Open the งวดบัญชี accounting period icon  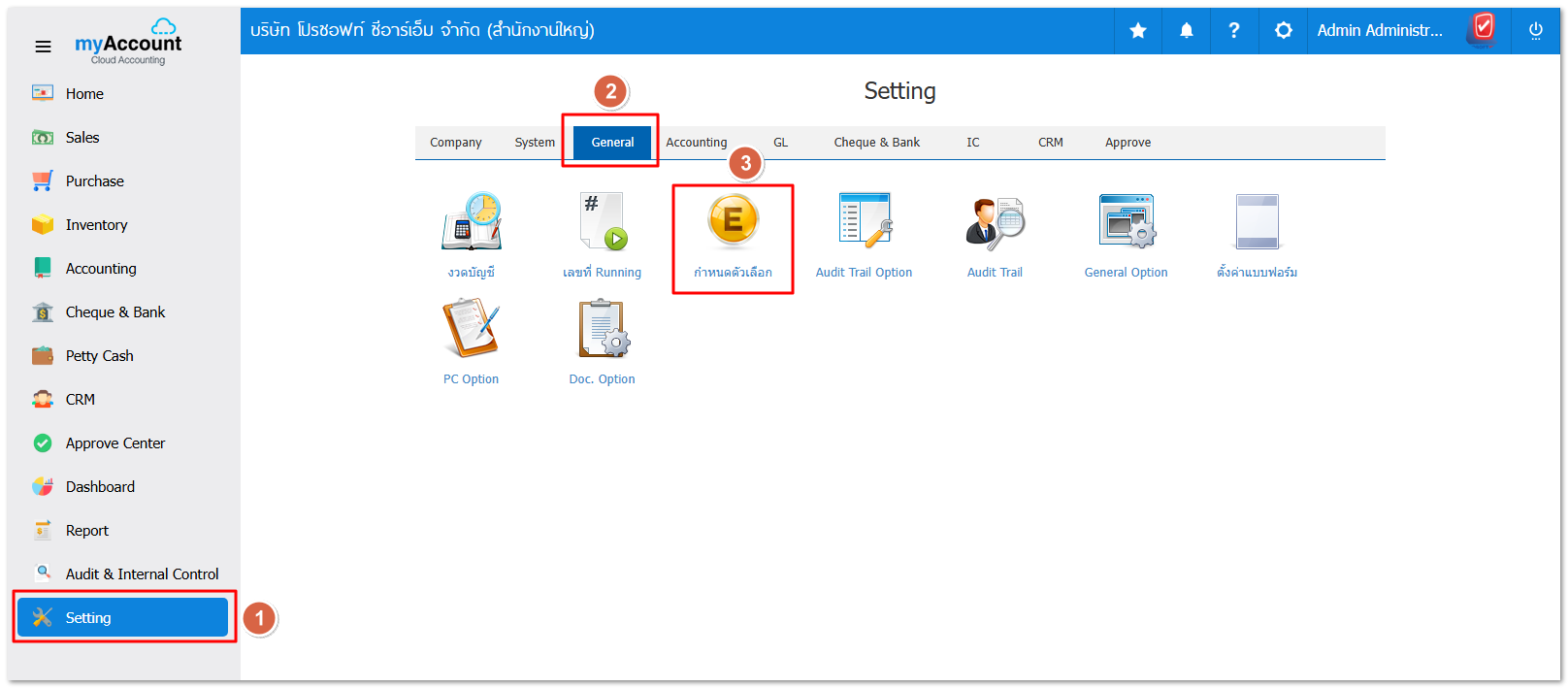tap(472, 222)
